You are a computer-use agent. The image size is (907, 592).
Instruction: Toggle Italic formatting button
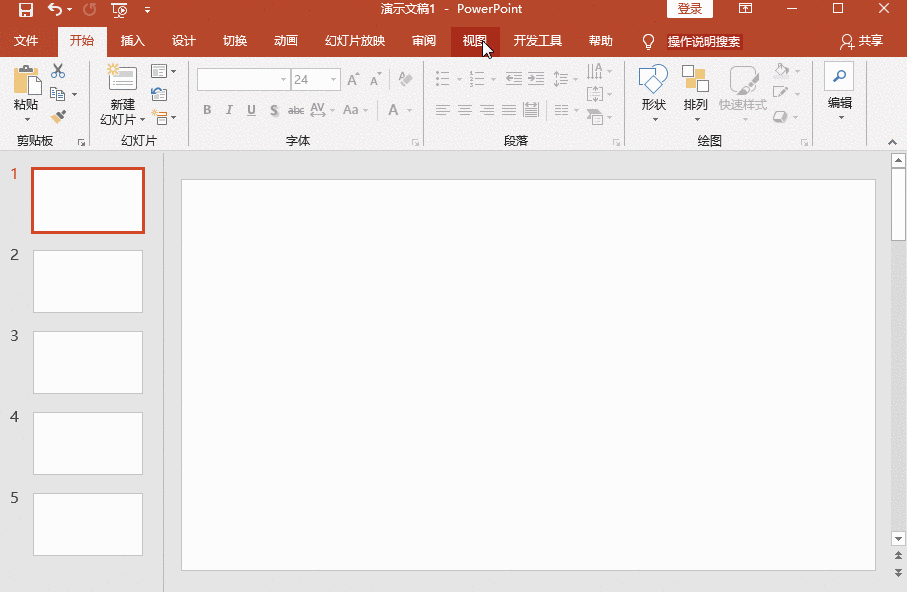(229, 110)
